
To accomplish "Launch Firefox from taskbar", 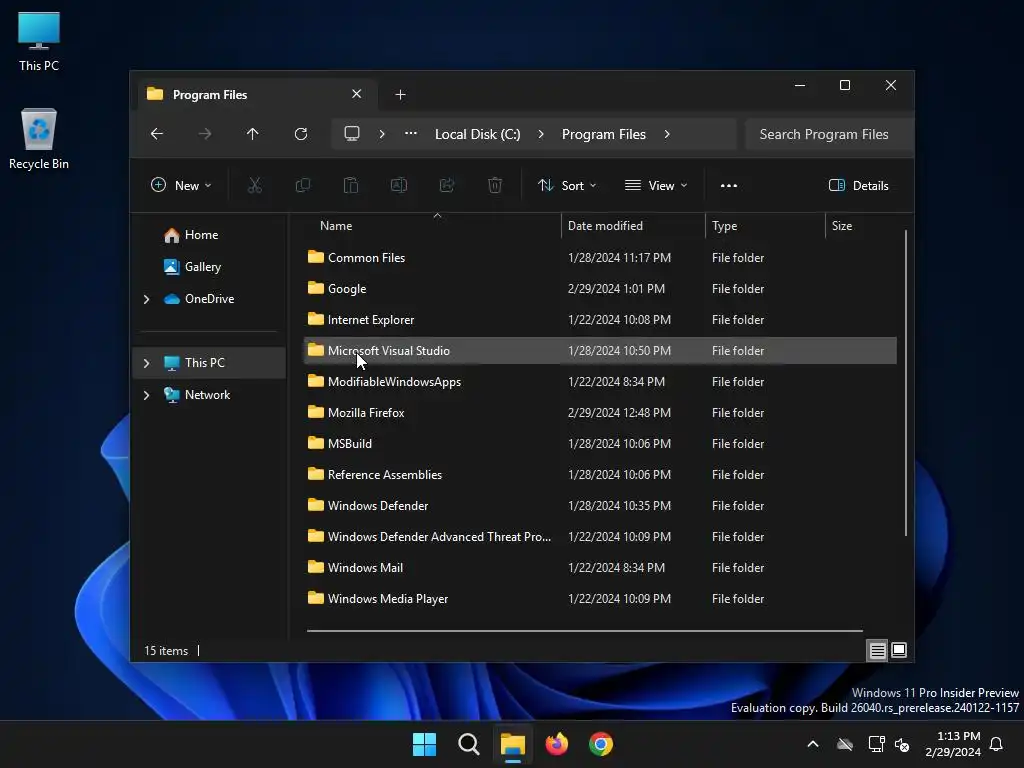I will pyautogui.click(x=556, y=744).
